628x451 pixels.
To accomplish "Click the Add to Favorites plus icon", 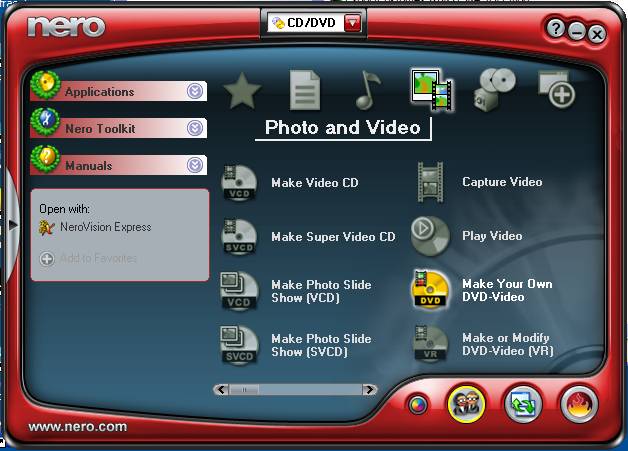I will click(x=47, y=259).
